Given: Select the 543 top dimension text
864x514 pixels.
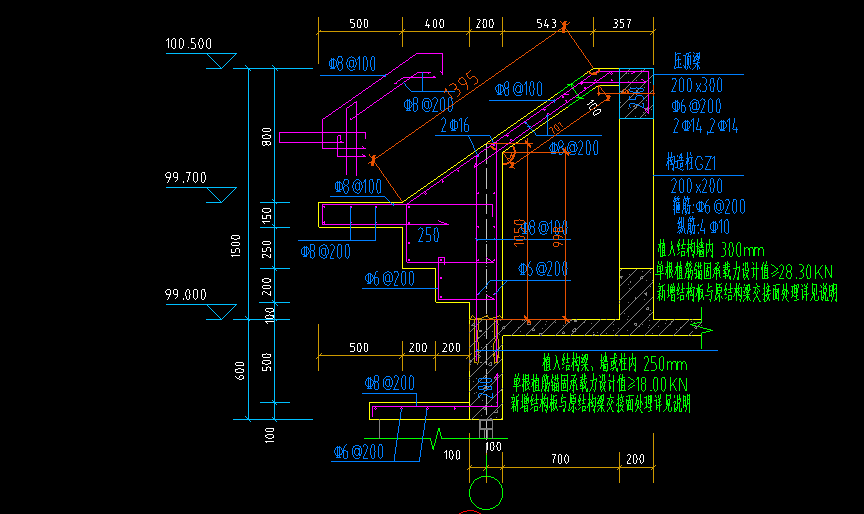Looking at the screenshot, I should 546,22.
